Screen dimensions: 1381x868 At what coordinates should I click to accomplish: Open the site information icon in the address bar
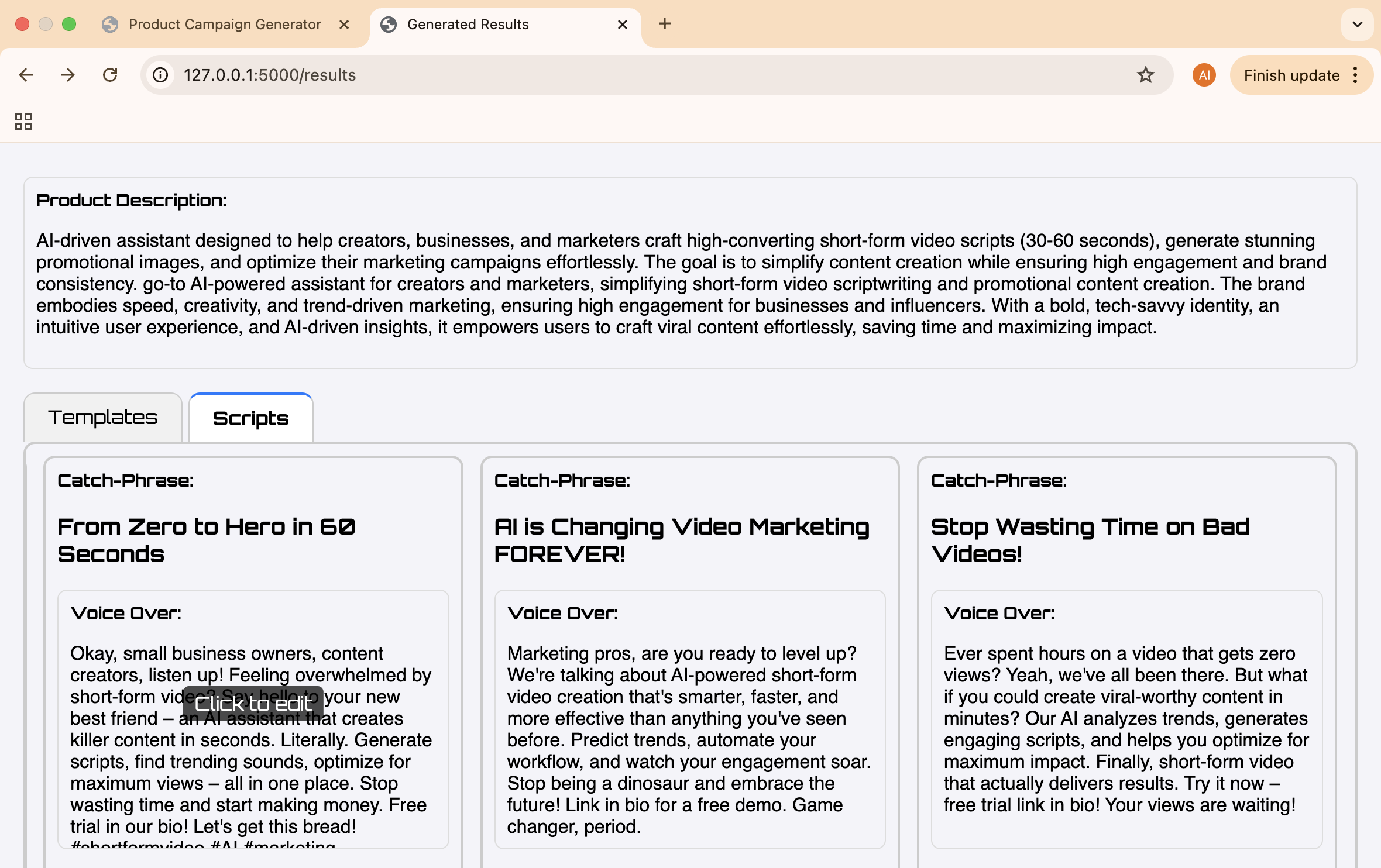point(160,75)
